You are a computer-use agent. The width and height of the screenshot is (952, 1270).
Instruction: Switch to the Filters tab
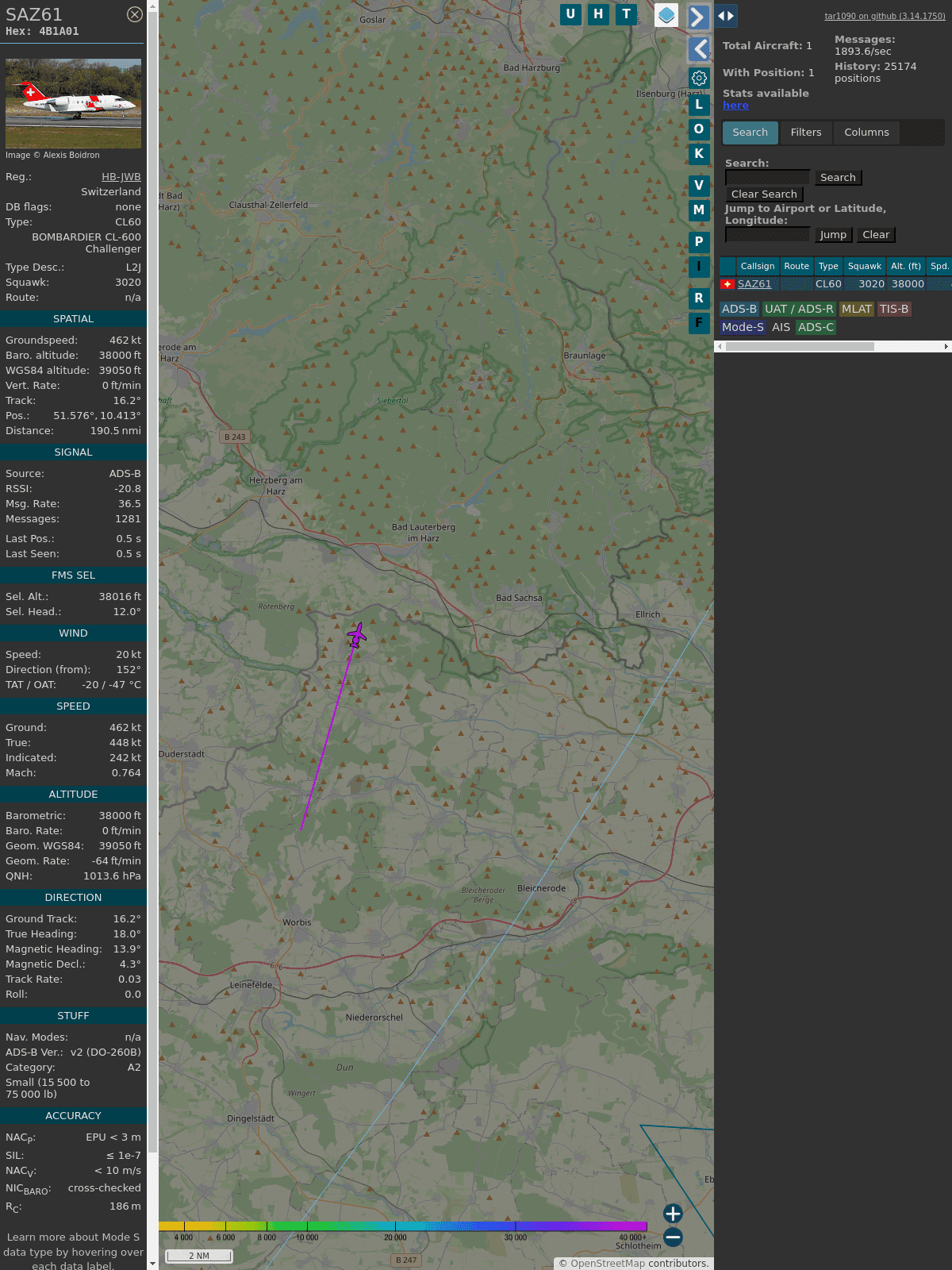point(806,133)
